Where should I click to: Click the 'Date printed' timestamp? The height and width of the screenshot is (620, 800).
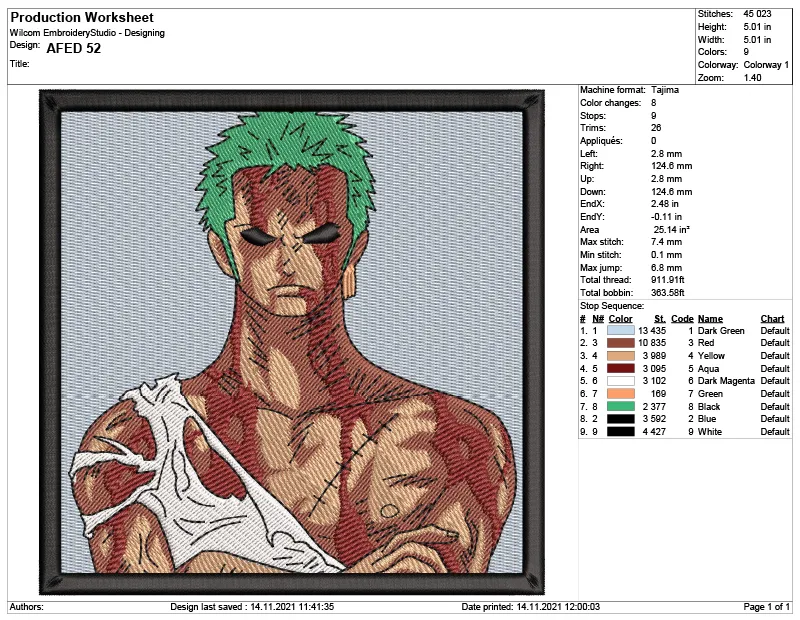pyautogui.click(x=531, y=607)
